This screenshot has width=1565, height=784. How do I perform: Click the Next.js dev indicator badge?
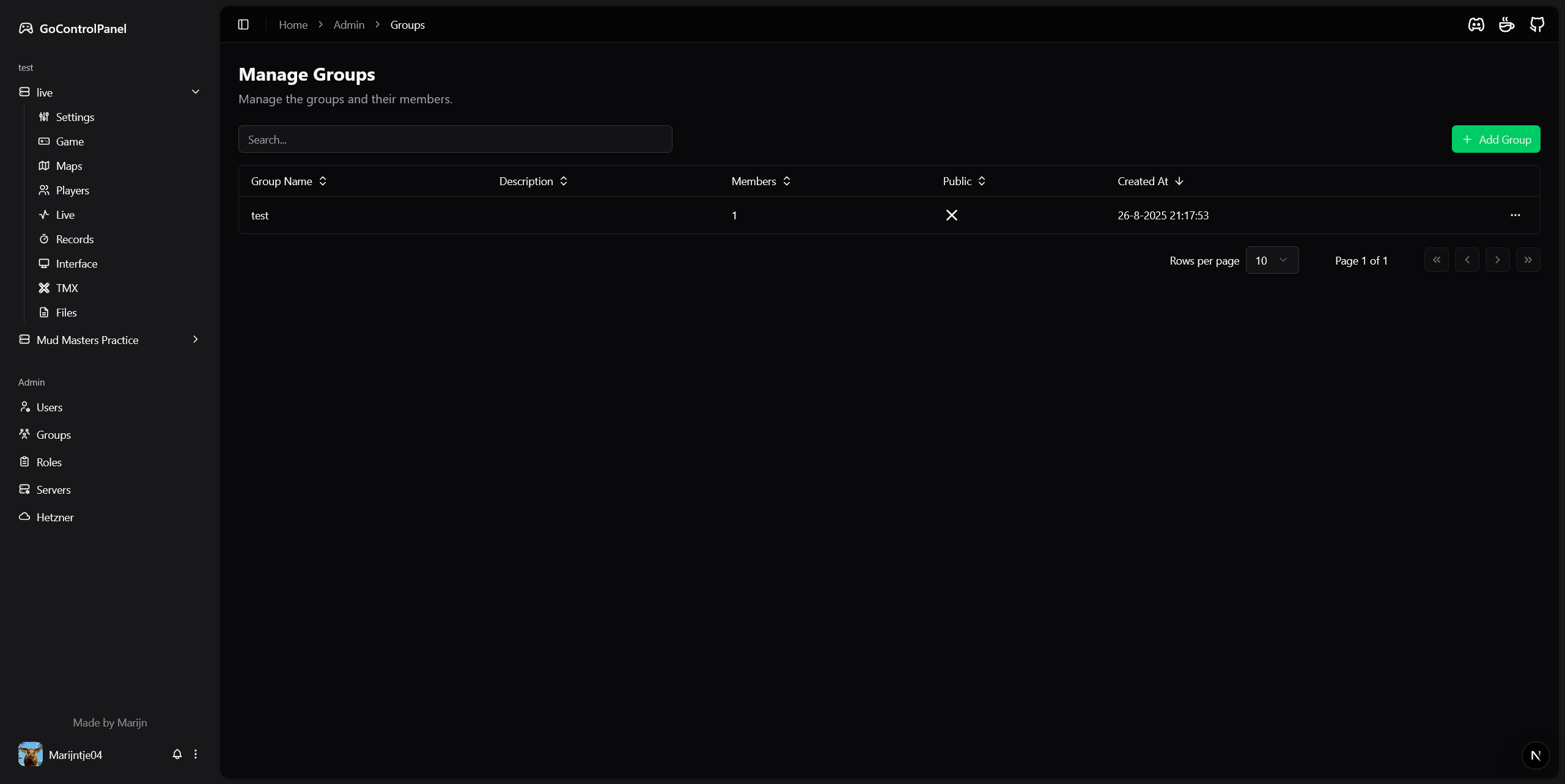pyautogui.click(x=1535, y=755)
